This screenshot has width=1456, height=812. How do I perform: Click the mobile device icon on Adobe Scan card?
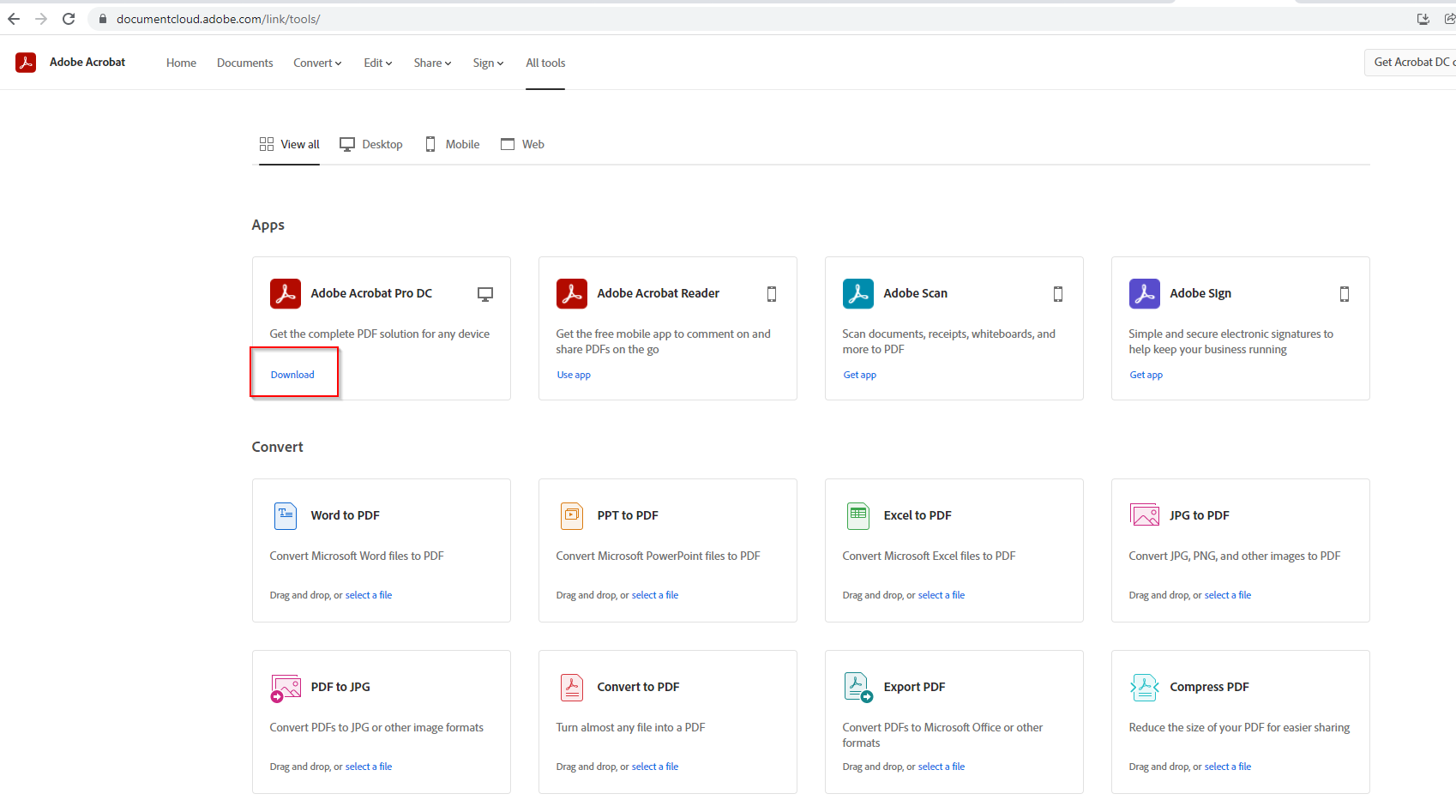(1058, 294)
